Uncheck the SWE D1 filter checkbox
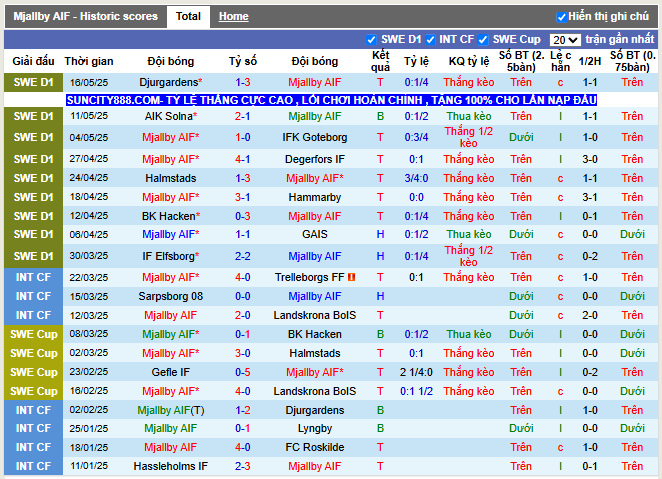Screen dimensions: 662x479 tap(371, 40)
